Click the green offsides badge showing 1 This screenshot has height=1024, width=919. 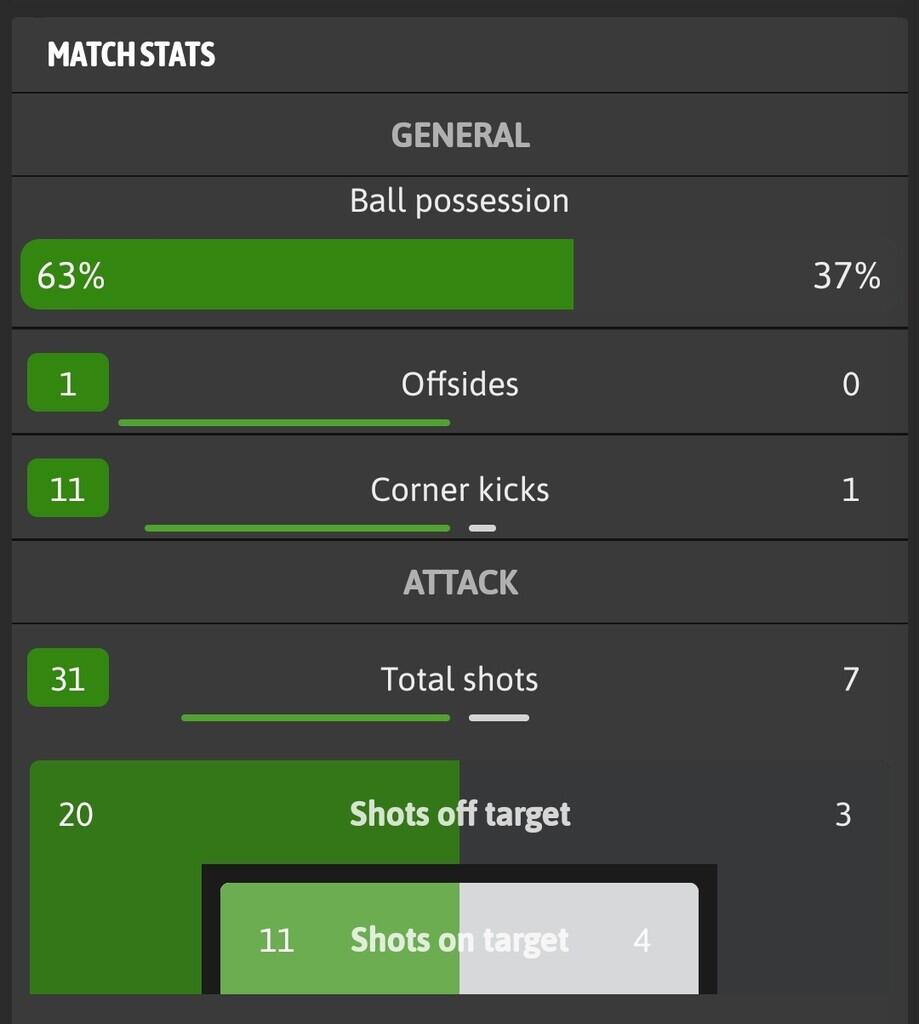click(68, 383)
